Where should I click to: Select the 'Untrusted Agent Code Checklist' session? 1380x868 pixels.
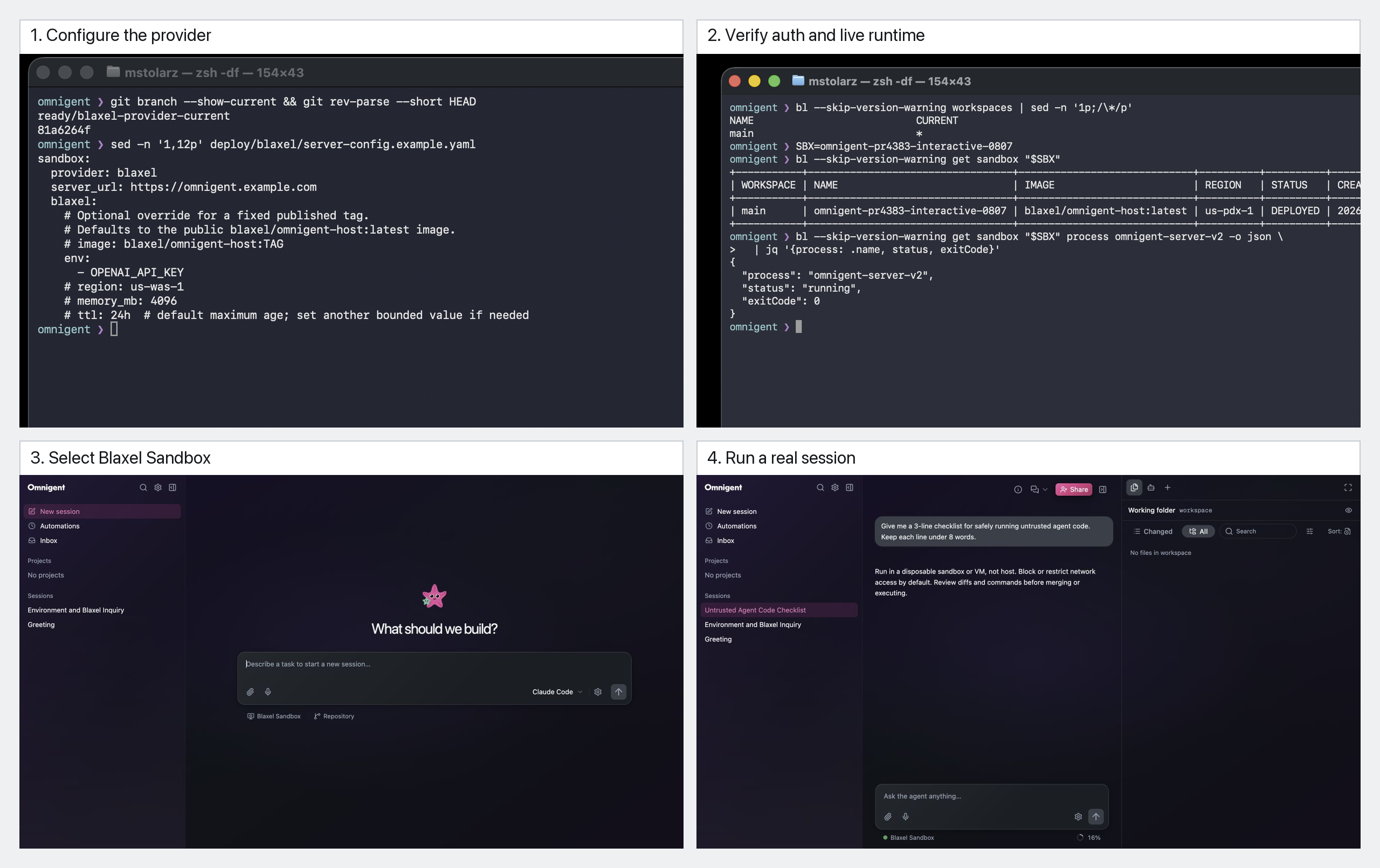(779, 610)
